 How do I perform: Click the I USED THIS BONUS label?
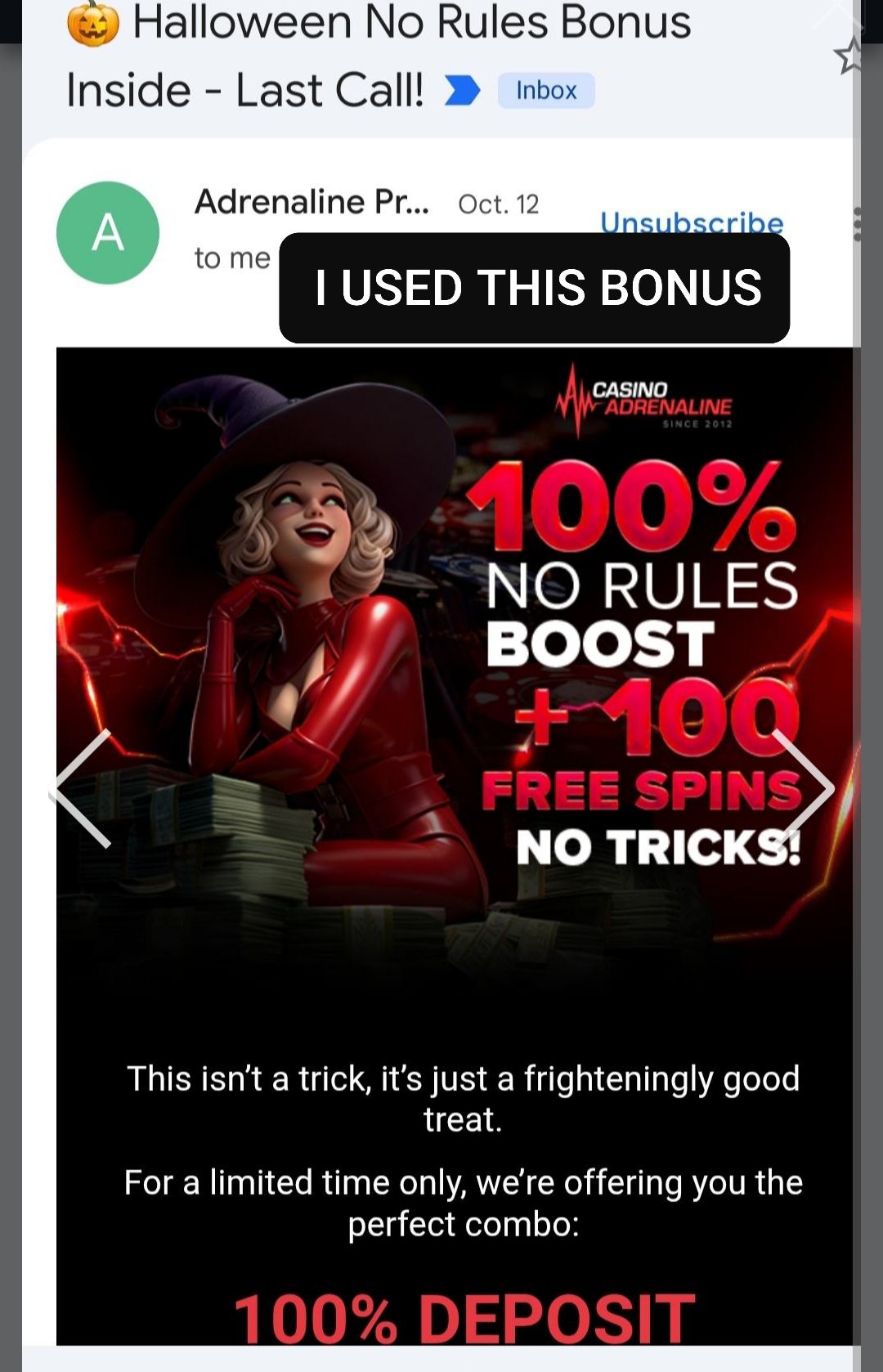pyautogui.click(x=535, y=288)
